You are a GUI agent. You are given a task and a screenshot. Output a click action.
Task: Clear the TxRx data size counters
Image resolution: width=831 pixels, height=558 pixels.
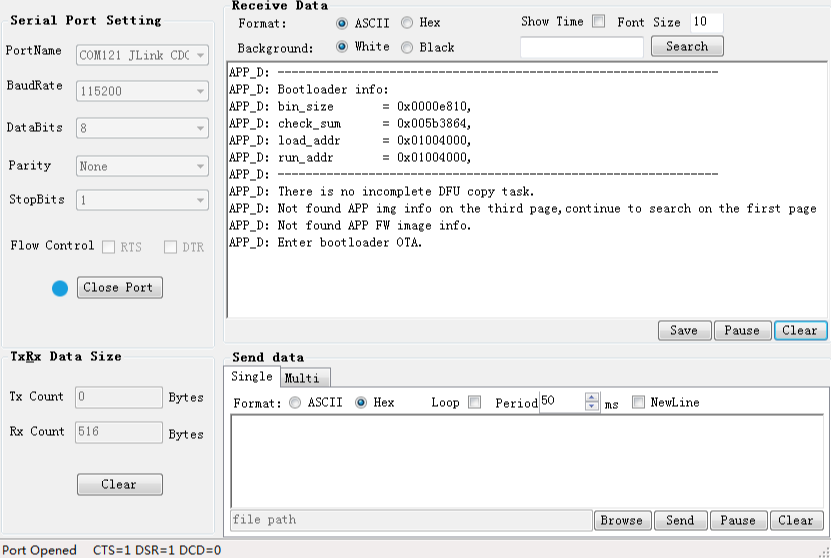pos(119,484)
